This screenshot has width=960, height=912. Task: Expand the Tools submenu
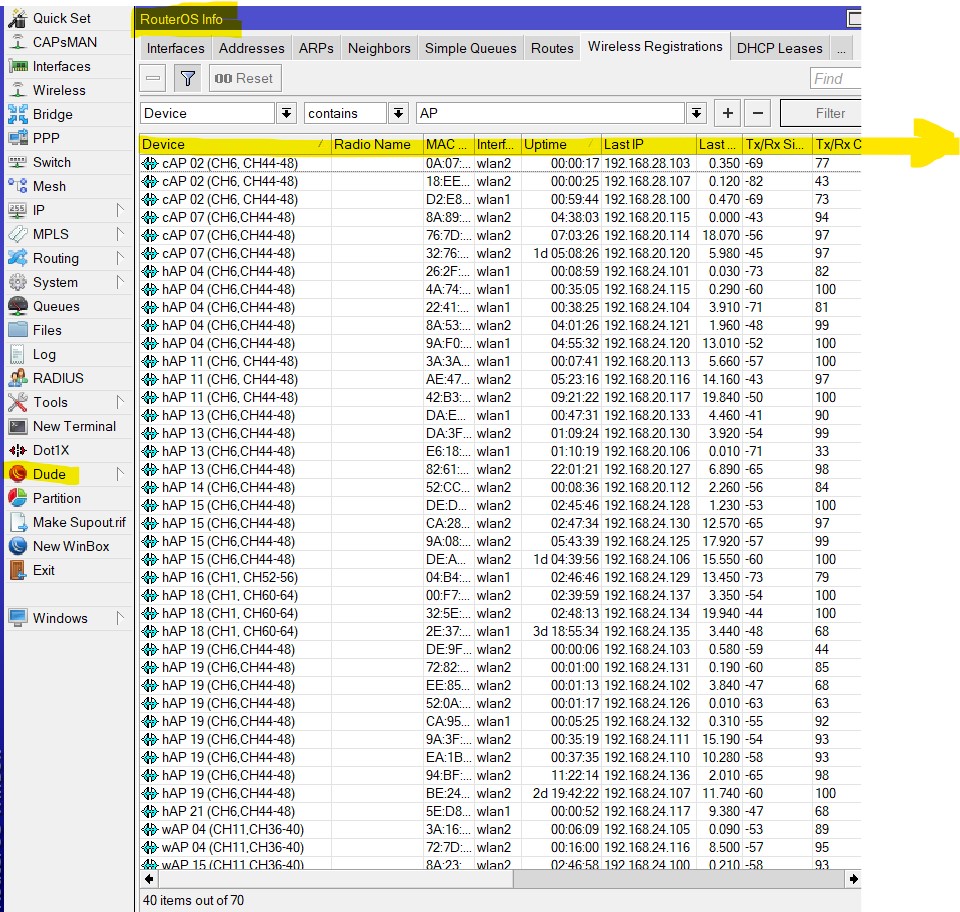(120, 402)
